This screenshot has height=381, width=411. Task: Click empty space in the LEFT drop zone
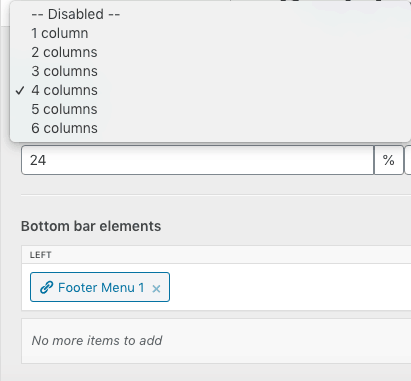(290, 287)
